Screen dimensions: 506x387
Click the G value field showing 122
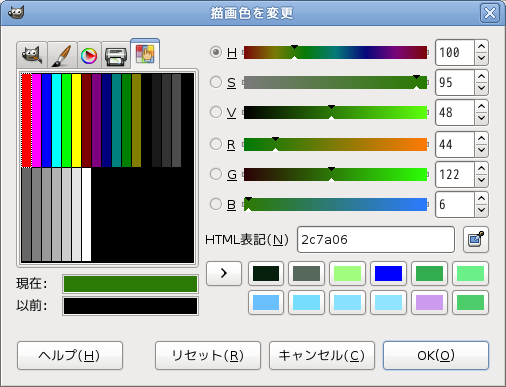point(455,174)
